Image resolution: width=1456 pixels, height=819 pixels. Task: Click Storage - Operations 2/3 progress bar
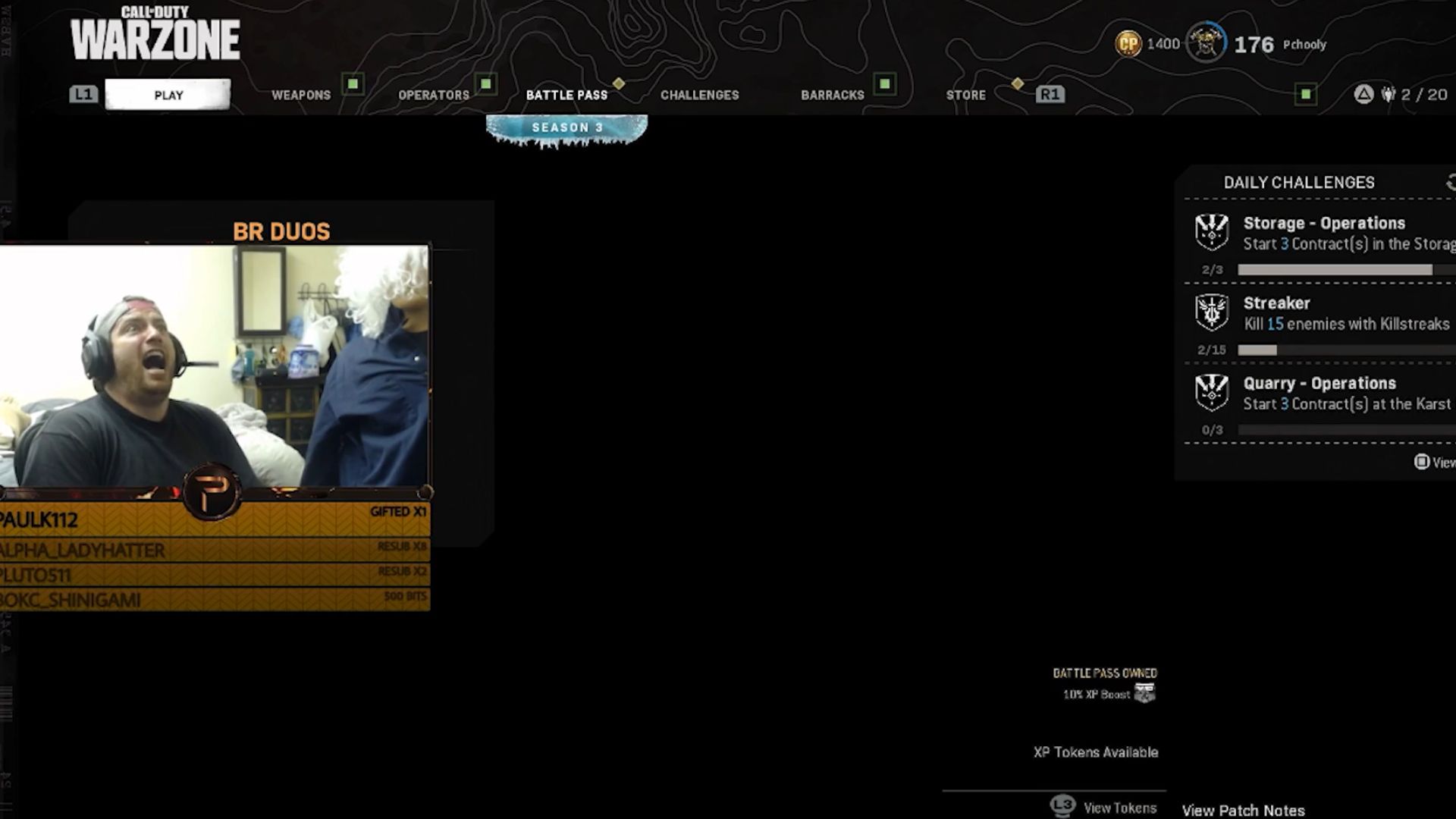(x=1347, y=270)
